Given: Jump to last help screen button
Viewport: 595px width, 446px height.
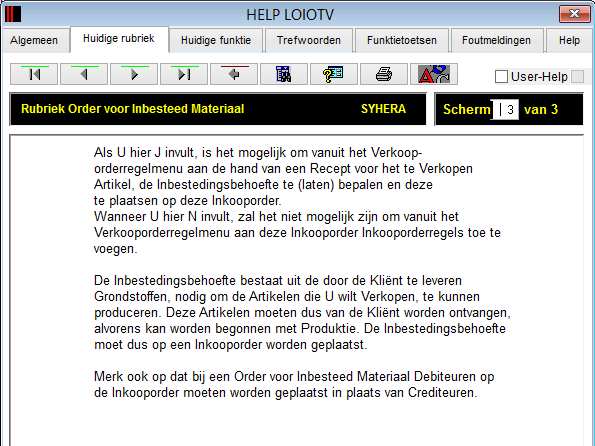Looking at the screenshot, I should [x=184, y=74].
